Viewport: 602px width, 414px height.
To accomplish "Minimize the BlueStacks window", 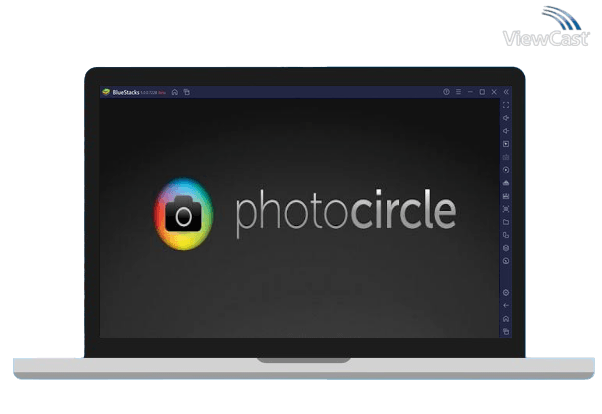I will click(x=470, y=92).
